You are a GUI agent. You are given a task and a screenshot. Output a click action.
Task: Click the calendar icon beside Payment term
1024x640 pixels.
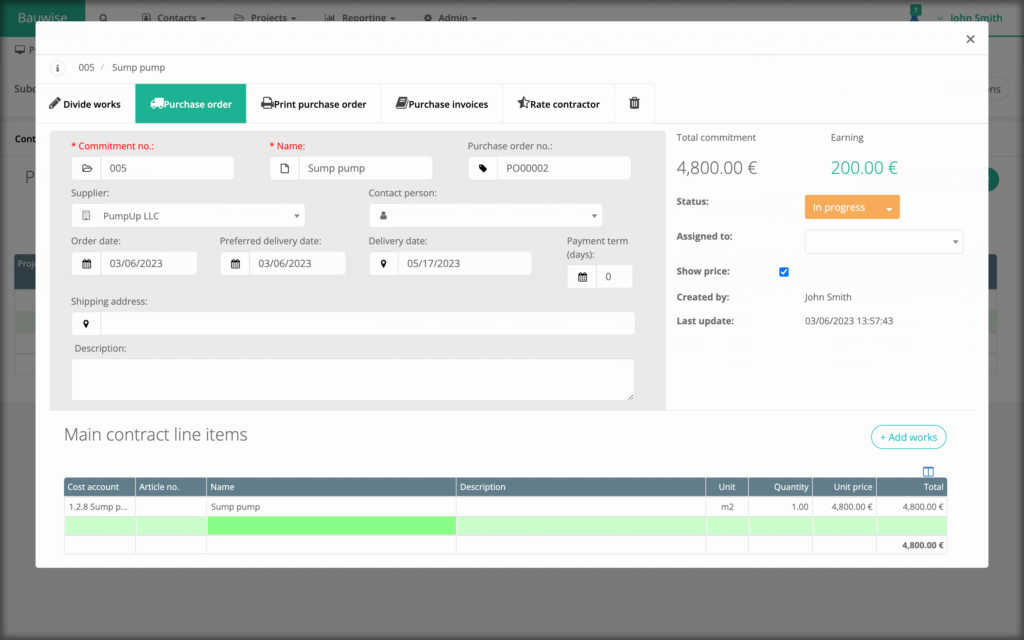582,277
